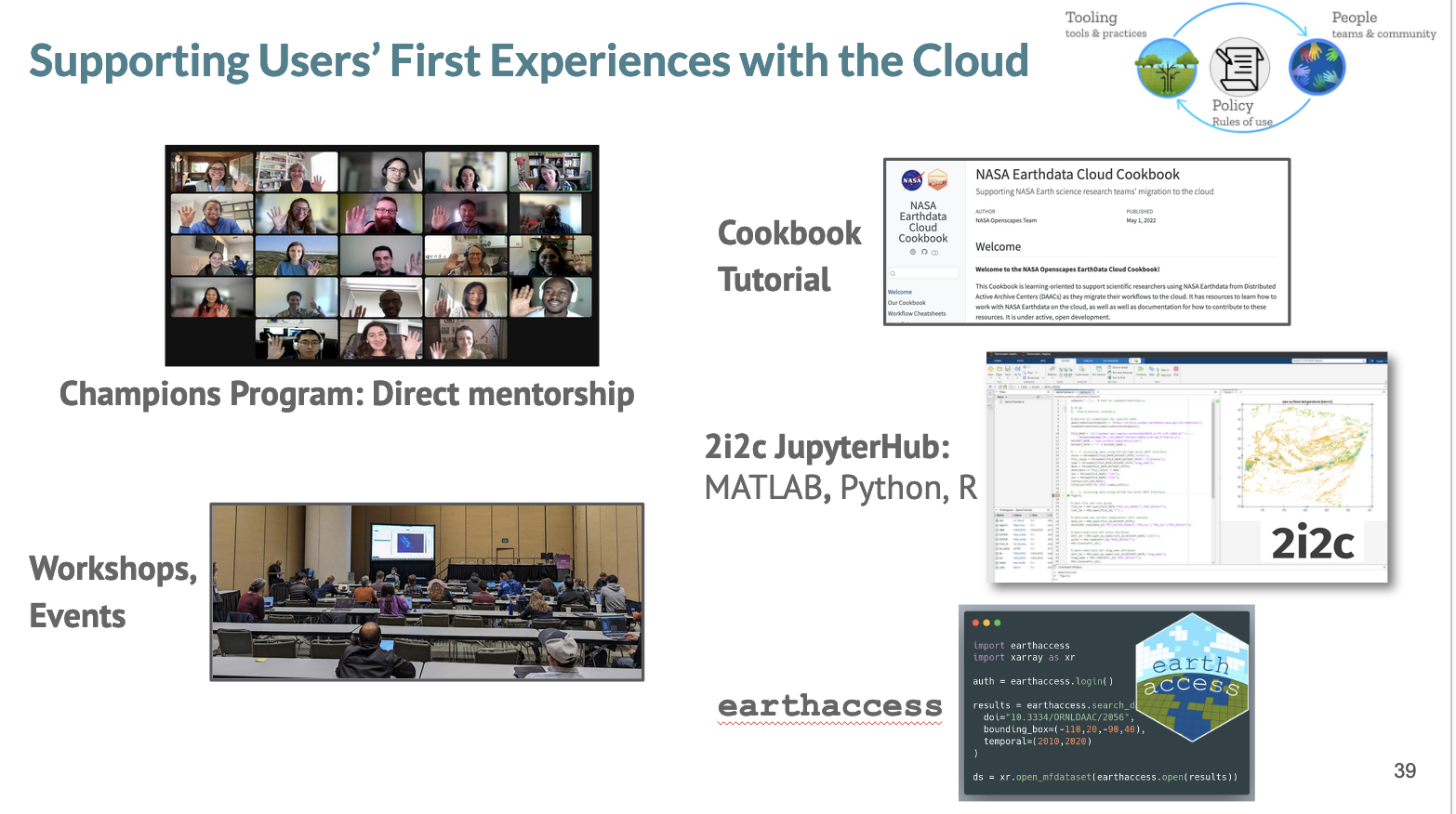The image size is (1456, 814).
Task: Click the Run Section icon in the MATLAB ribbon
Action: tap(1099, 368)
